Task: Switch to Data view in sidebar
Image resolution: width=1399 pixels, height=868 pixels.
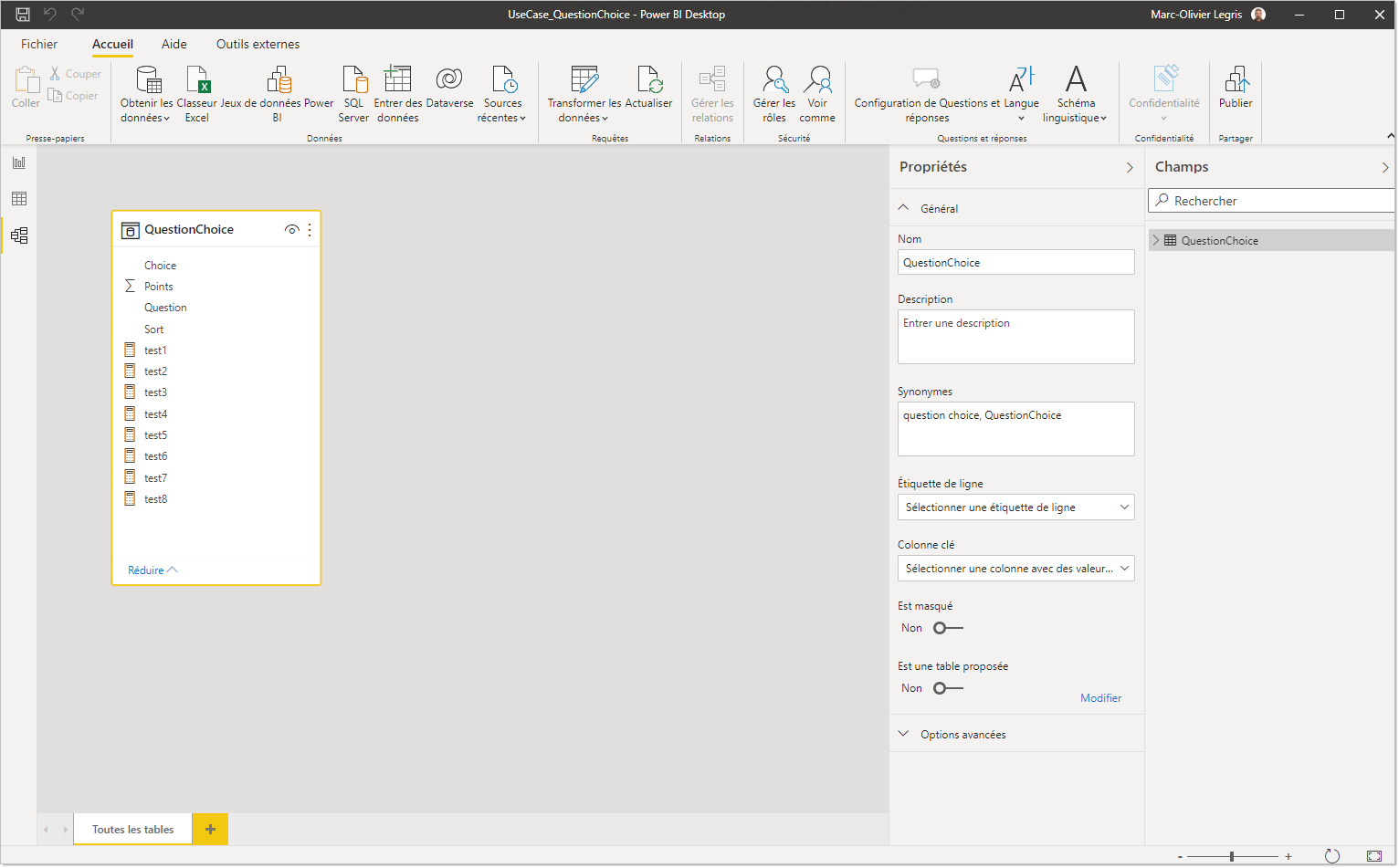Action: (x=19, y=199)
